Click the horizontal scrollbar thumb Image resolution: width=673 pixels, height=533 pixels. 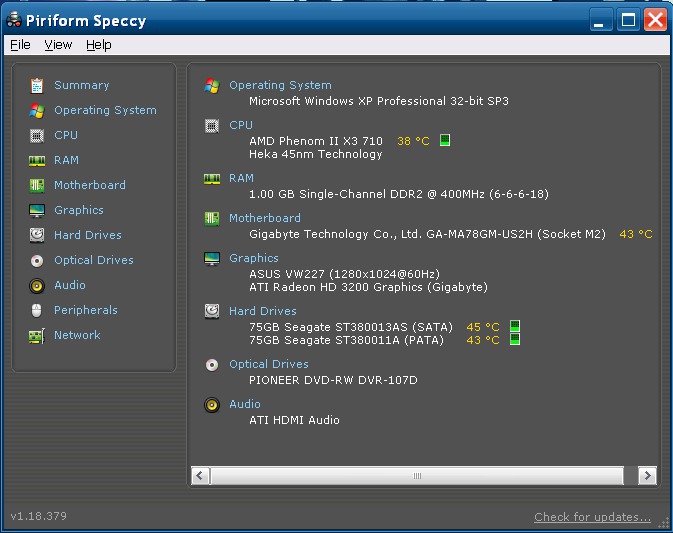coord(417,475)
